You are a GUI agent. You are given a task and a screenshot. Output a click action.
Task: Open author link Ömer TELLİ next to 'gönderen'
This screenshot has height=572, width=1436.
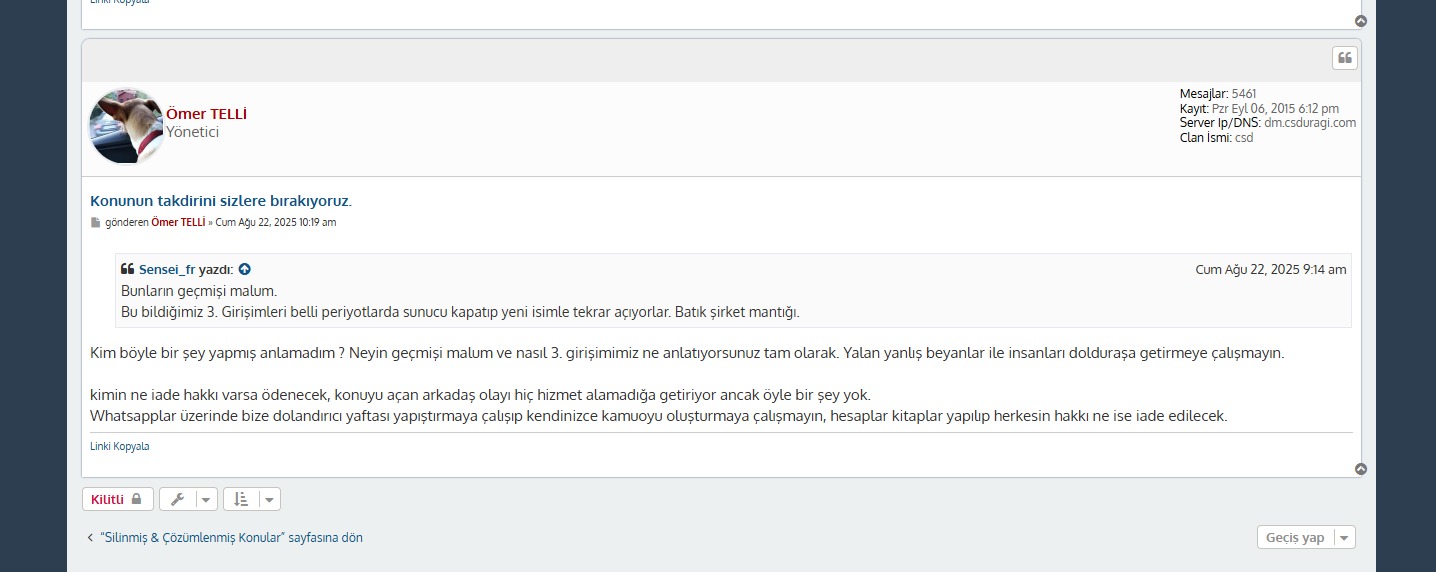tap(178, 222)
